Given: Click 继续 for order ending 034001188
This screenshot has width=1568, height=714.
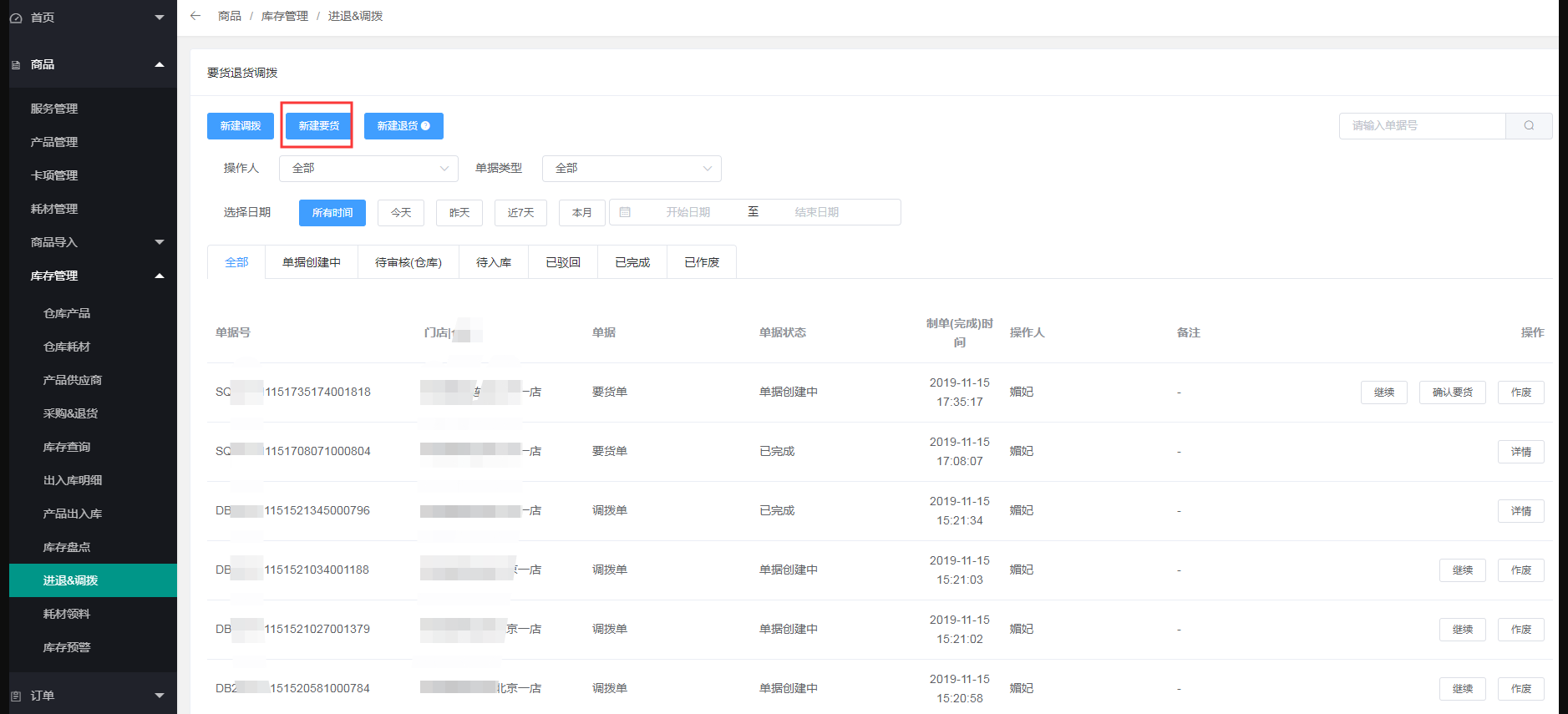Looking at the screenshot, I should coord(1463,570).
